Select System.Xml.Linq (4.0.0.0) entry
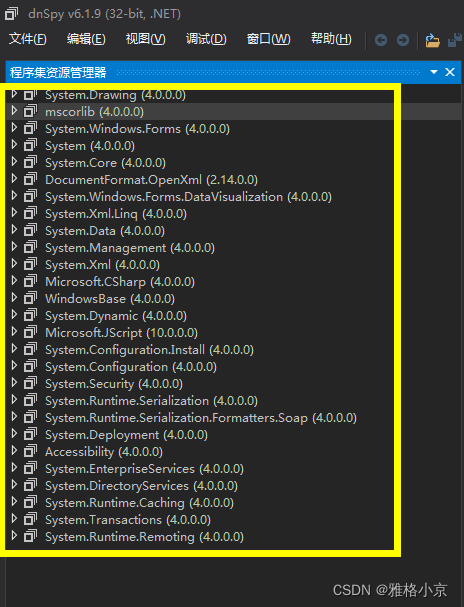 116,214
